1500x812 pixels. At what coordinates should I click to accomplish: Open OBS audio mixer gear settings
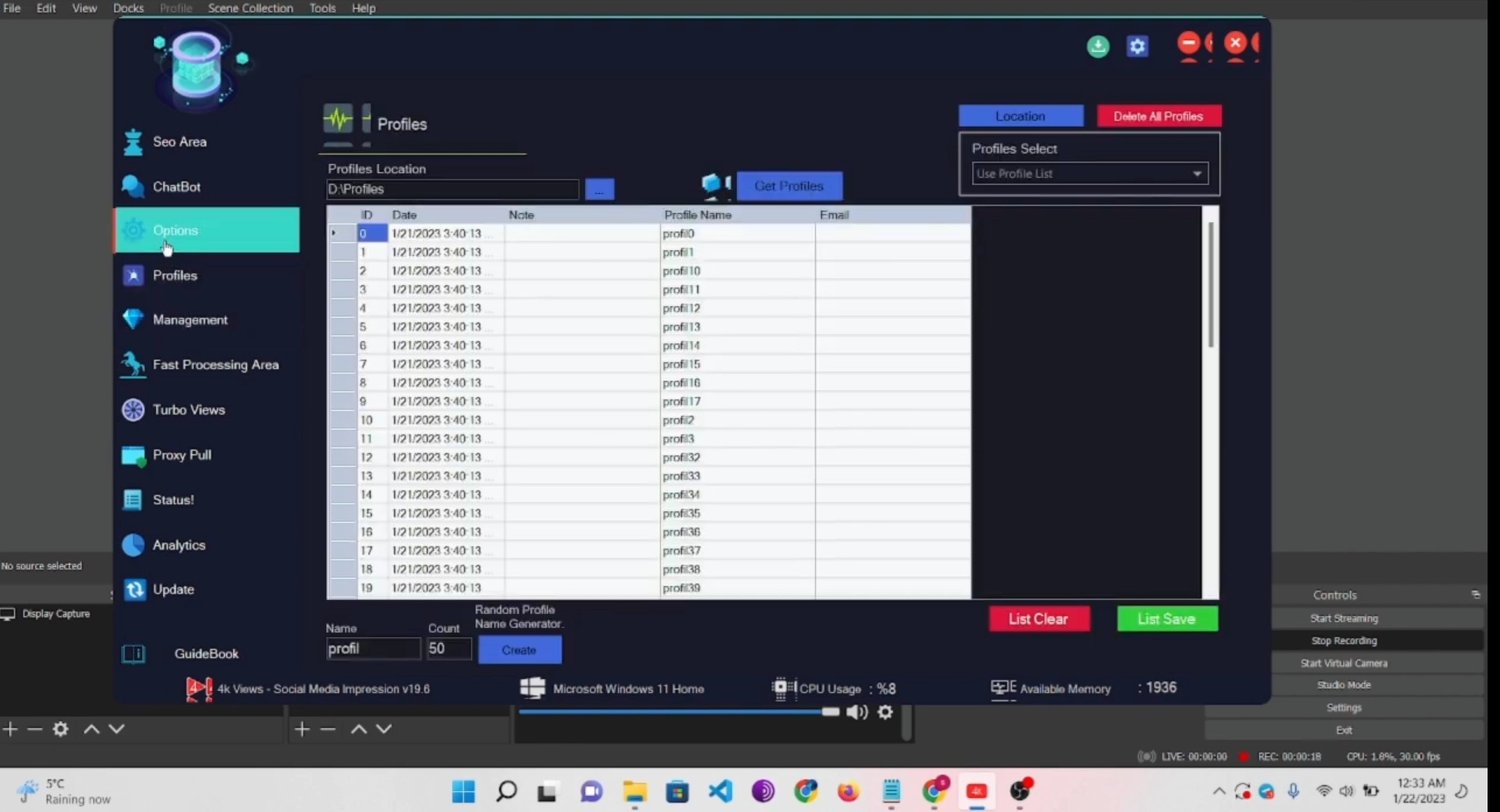[x=885, y=712]
